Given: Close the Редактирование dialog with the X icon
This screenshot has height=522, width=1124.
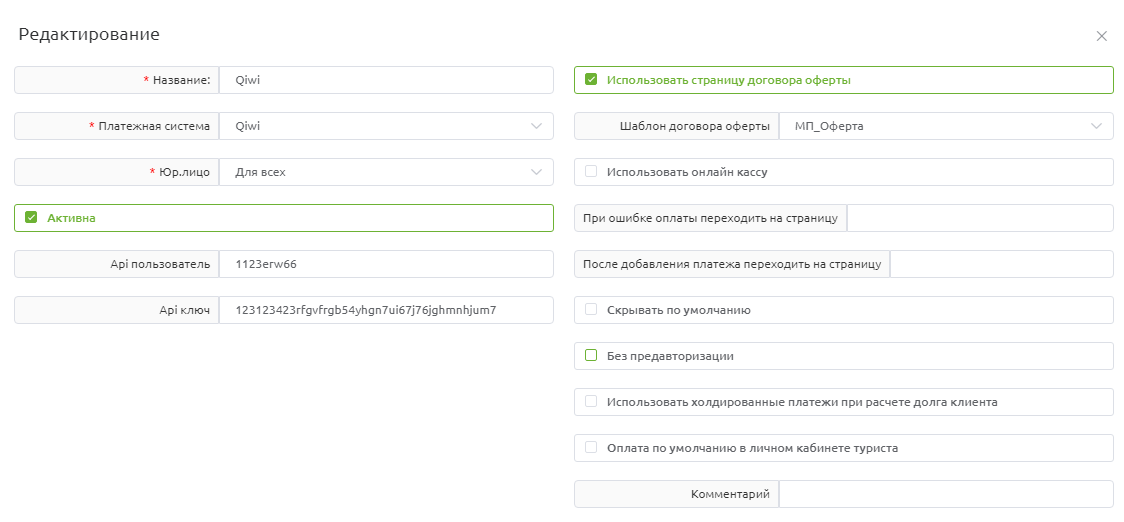Looking at the screenshot, I should [1102, 37].
